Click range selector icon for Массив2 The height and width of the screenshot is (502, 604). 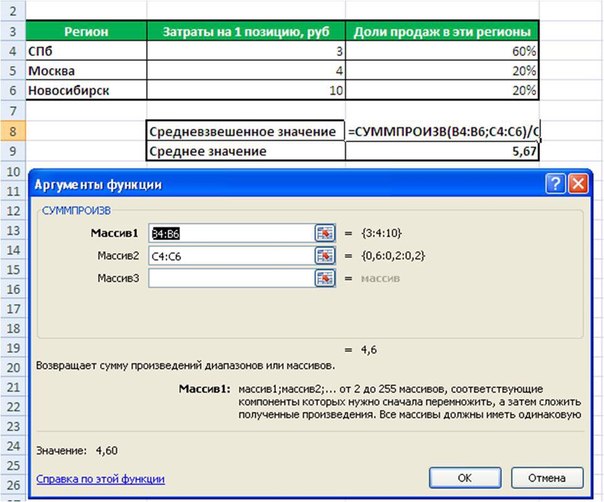(324, 255)
